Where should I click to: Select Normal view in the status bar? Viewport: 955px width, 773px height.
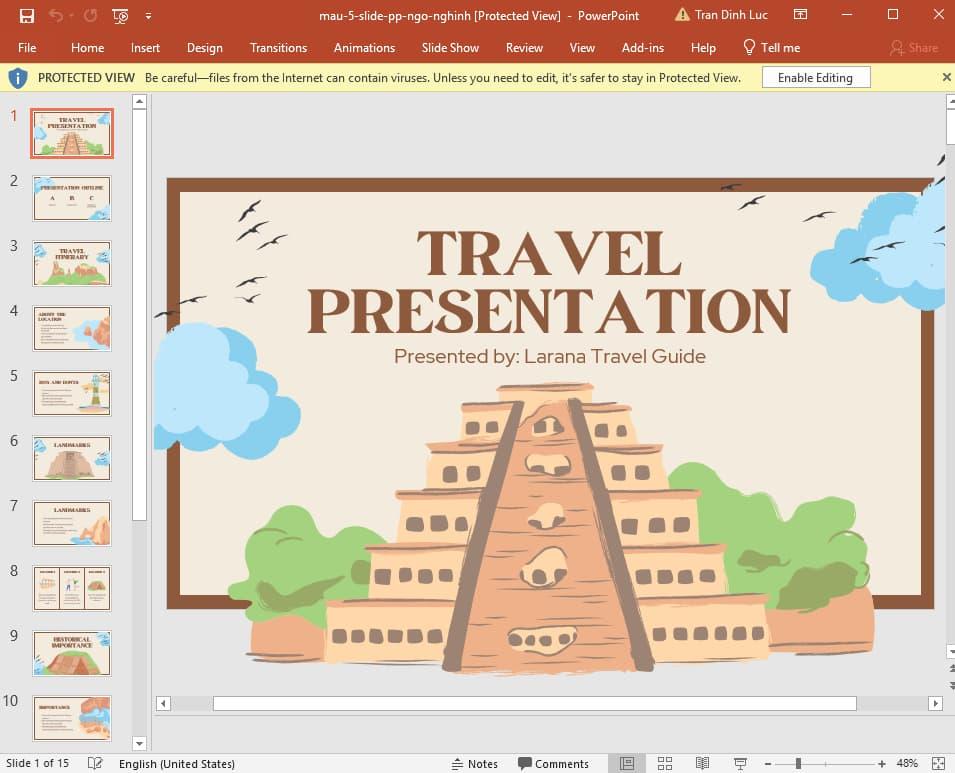pos(626,763)
